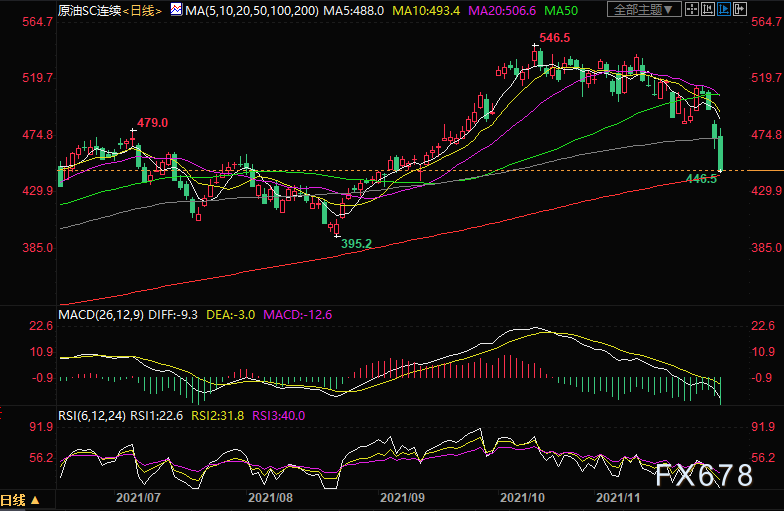Viewport: 784px width, 511px height.
Task: Click the MACD:-12.6 value
Action: [x=298, y=315]
